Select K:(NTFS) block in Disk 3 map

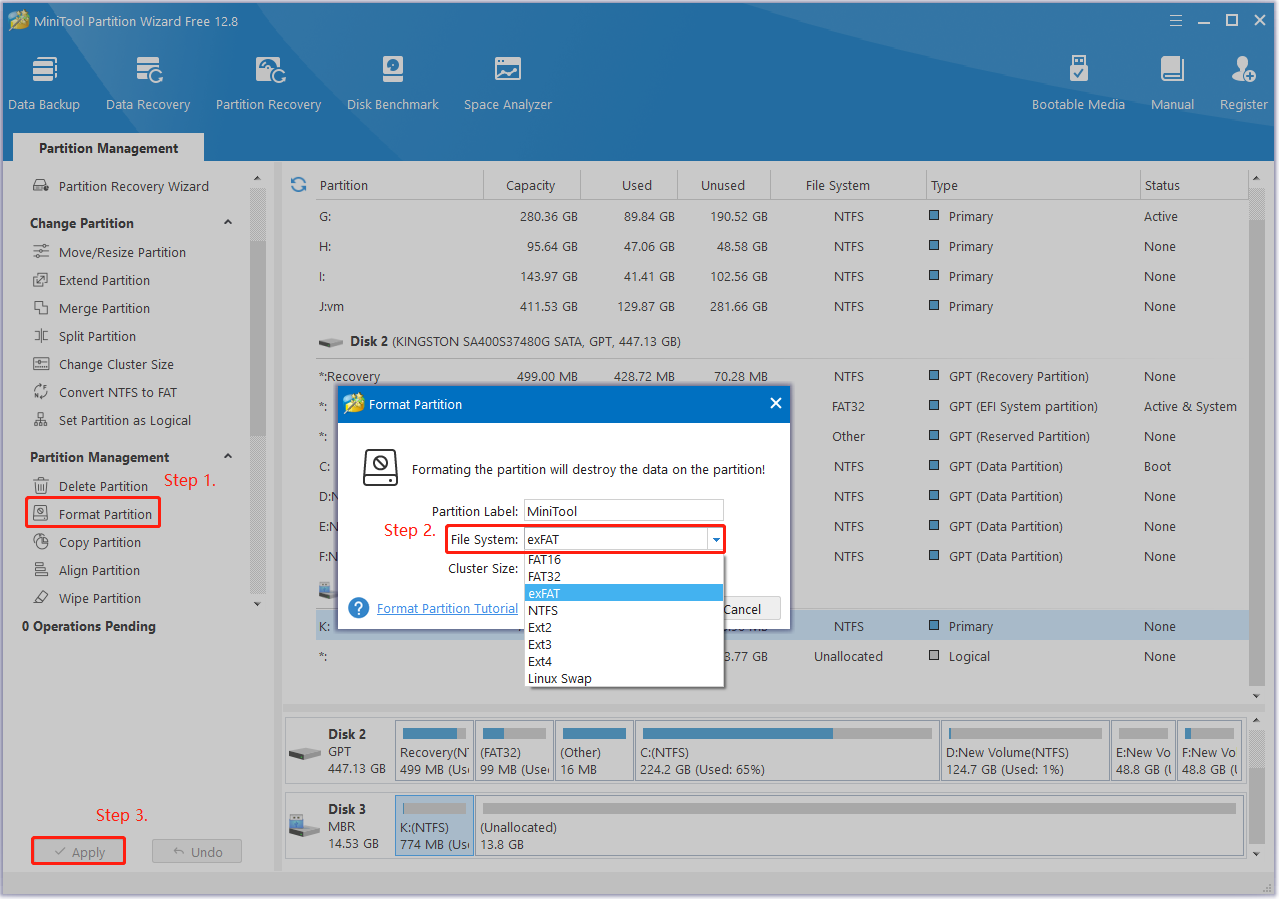[434, 826]
